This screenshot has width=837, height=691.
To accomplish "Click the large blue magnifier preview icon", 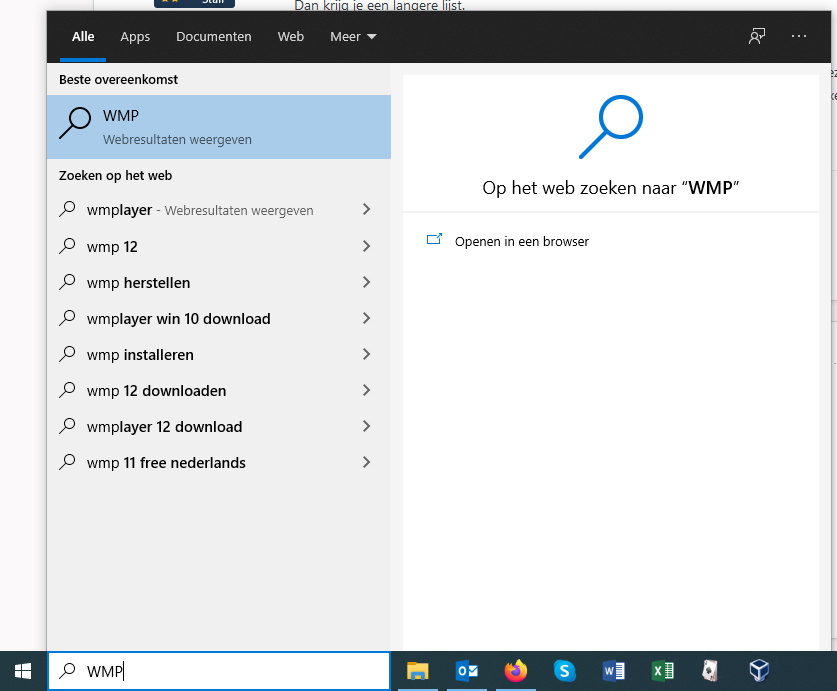I will click(x=611, y=127).
